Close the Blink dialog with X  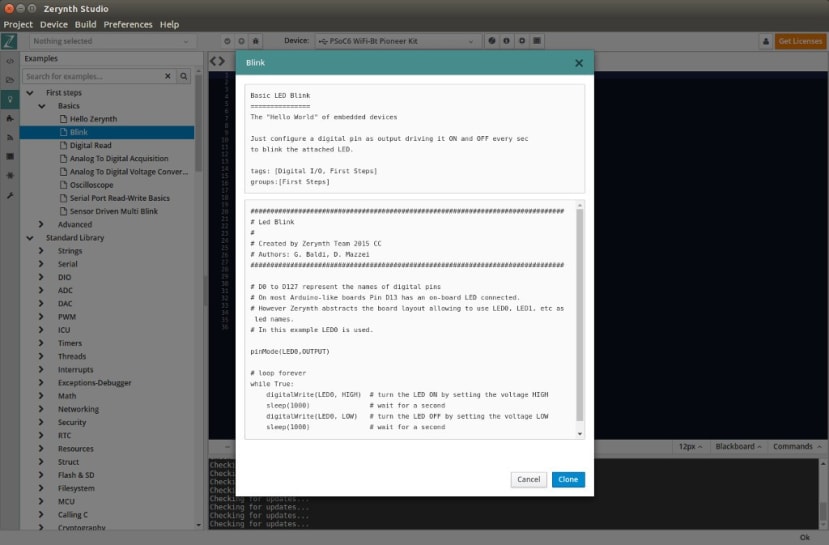[579, 63]
